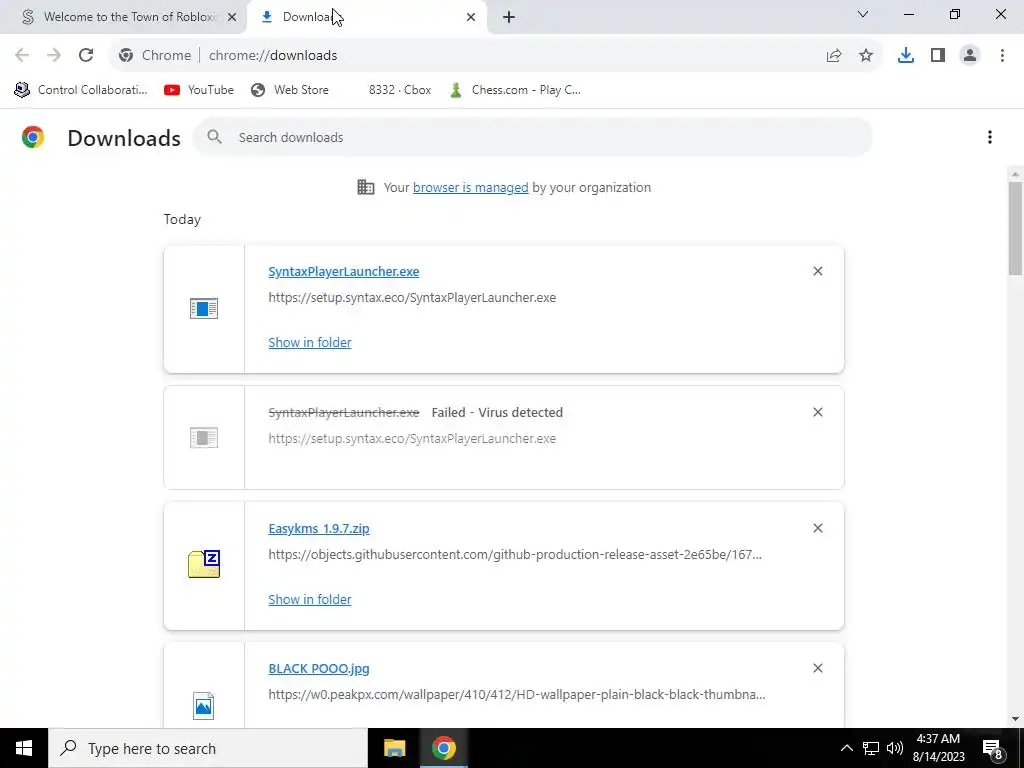Click the Chrome taskbar icon
Screen dimensions: 1024x768
pos(443,748)
